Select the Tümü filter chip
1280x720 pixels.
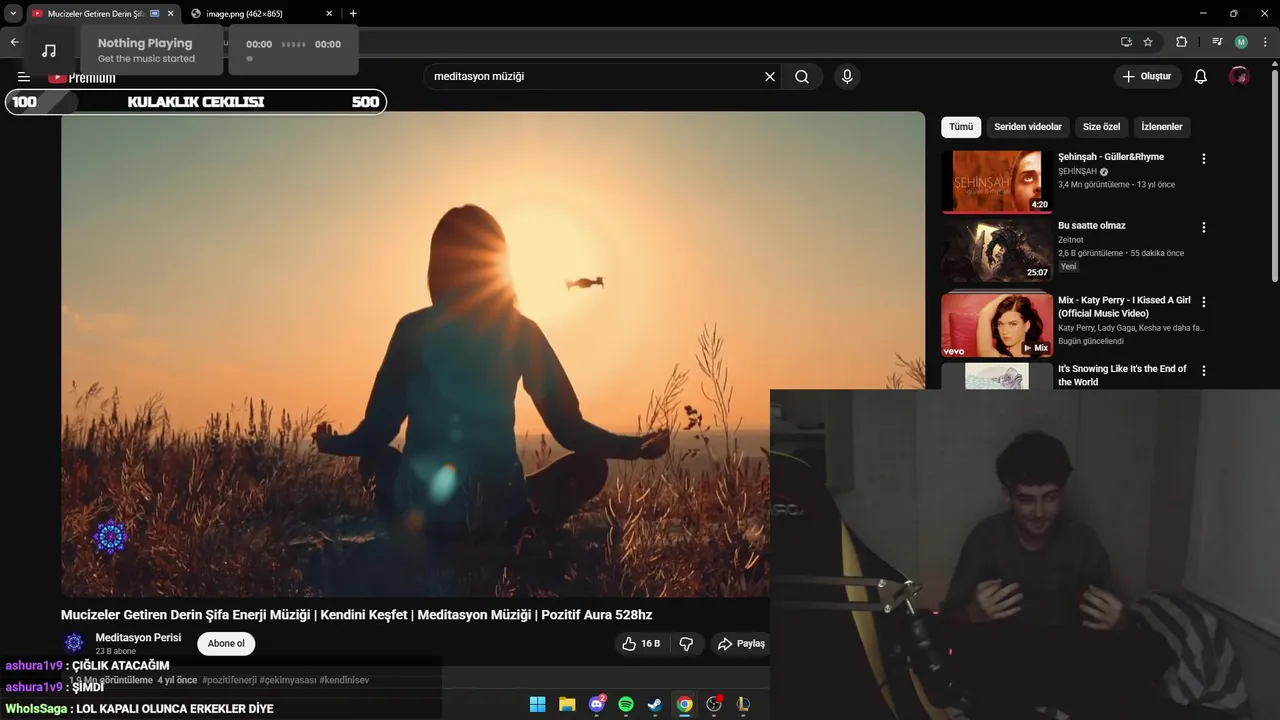(961, 127)
